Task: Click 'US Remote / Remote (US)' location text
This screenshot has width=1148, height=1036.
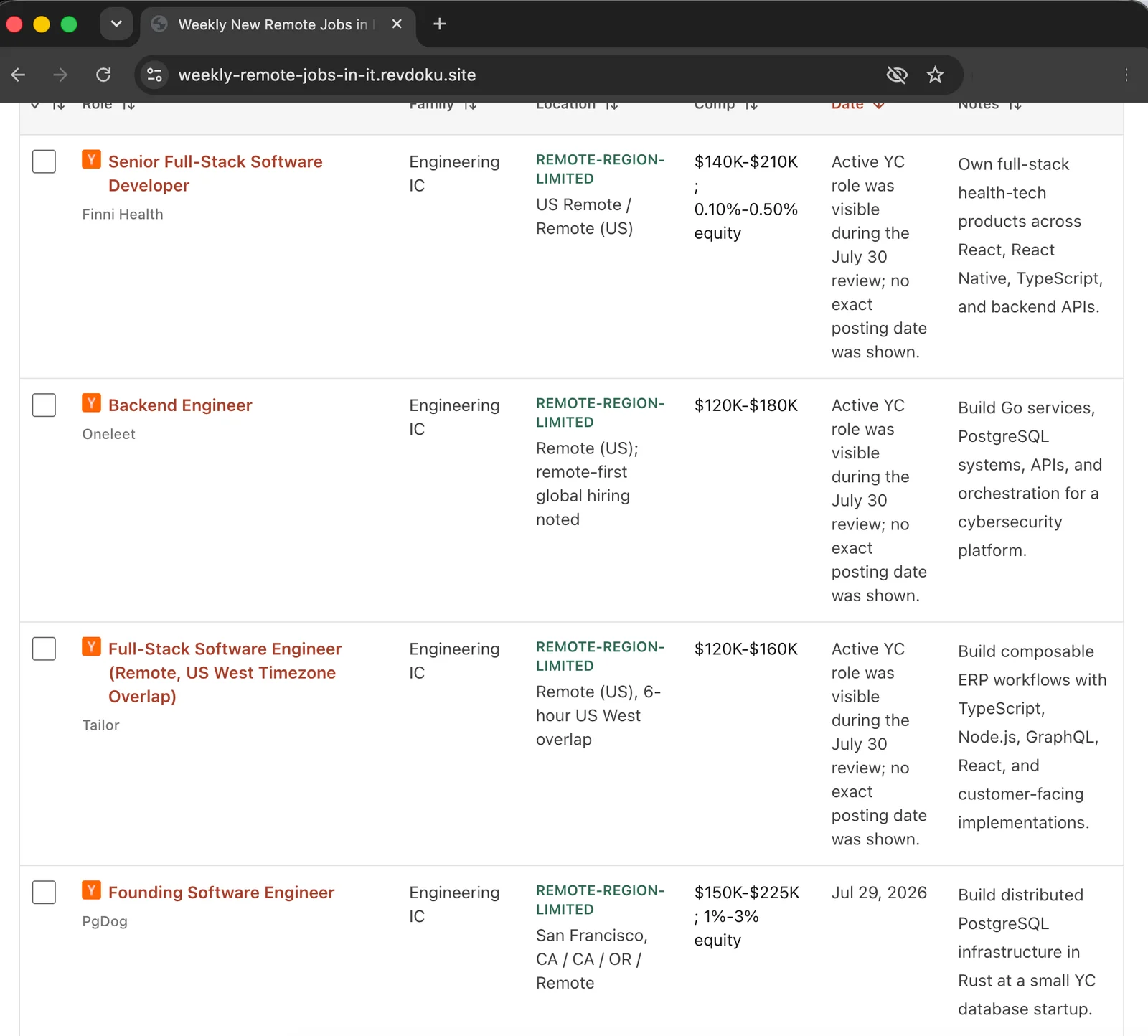Action: coord(584,217)
